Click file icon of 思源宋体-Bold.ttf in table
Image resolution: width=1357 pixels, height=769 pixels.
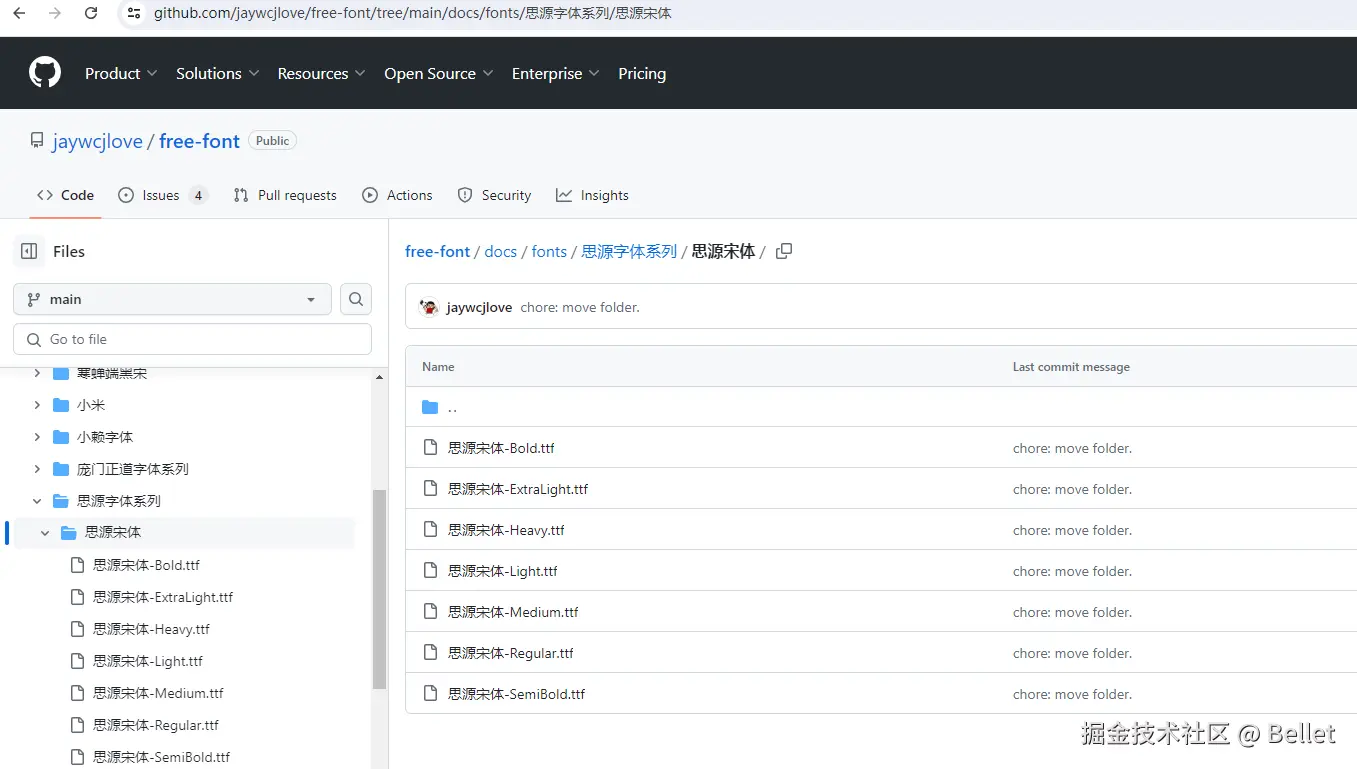[431, 448]
